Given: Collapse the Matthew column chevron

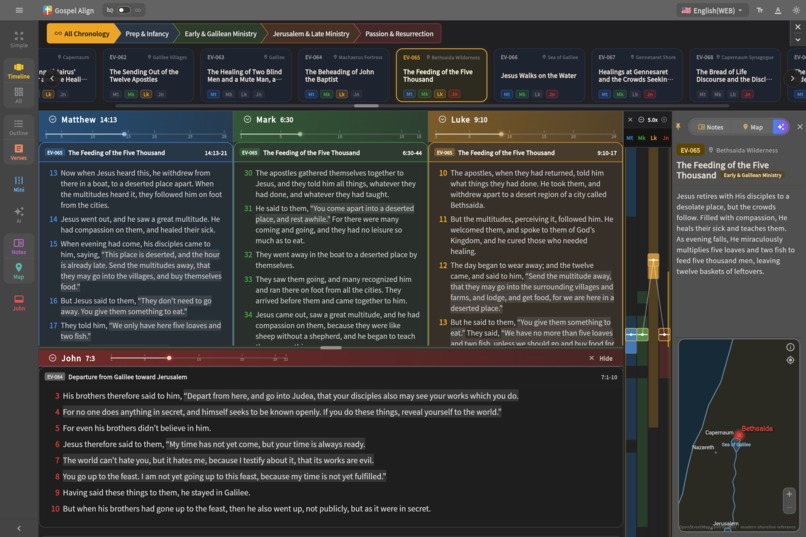Looking at the screenshot, I should [x=52, y=119].
